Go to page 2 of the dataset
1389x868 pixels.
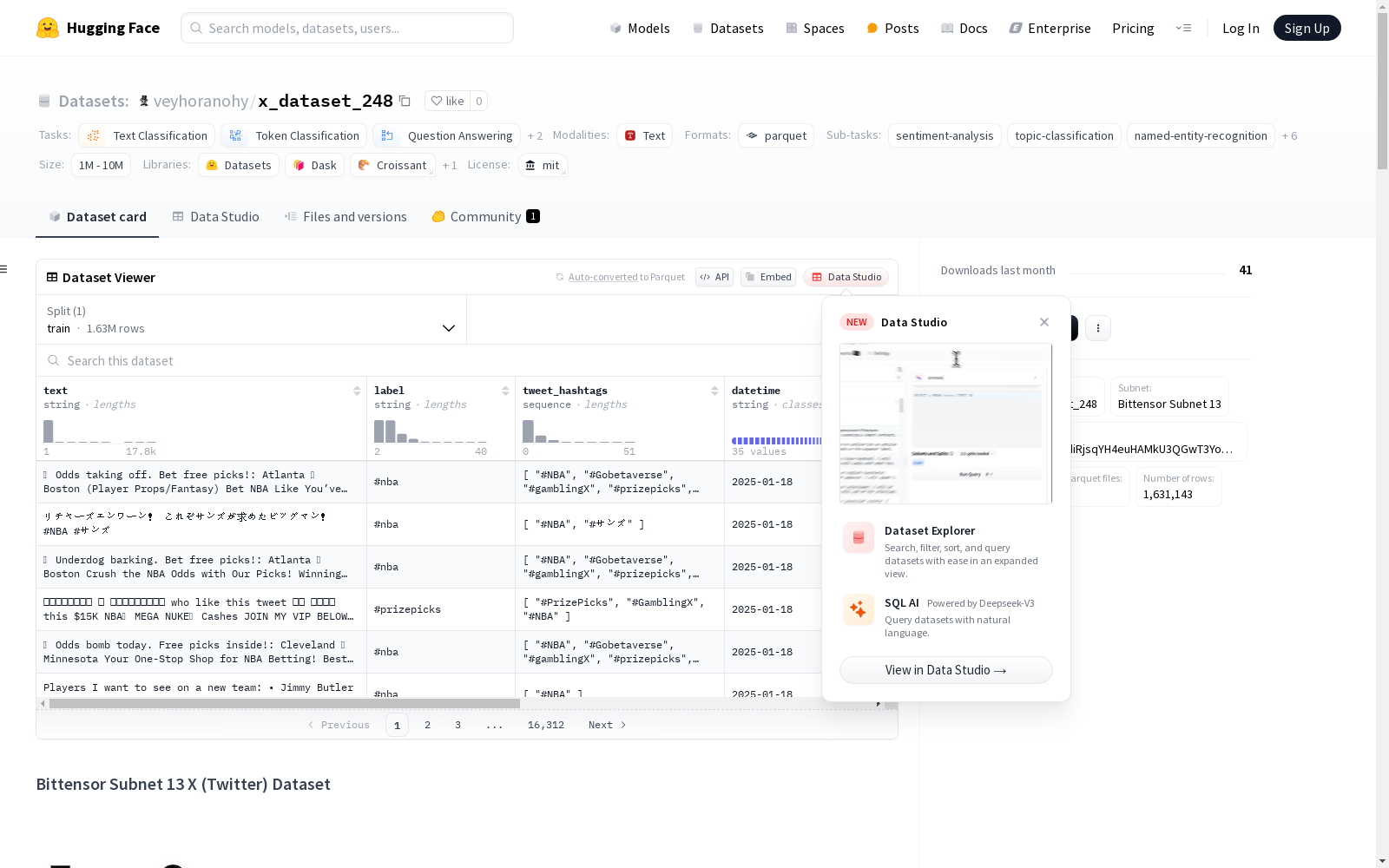pyautogui.click(x=427, y=725)
